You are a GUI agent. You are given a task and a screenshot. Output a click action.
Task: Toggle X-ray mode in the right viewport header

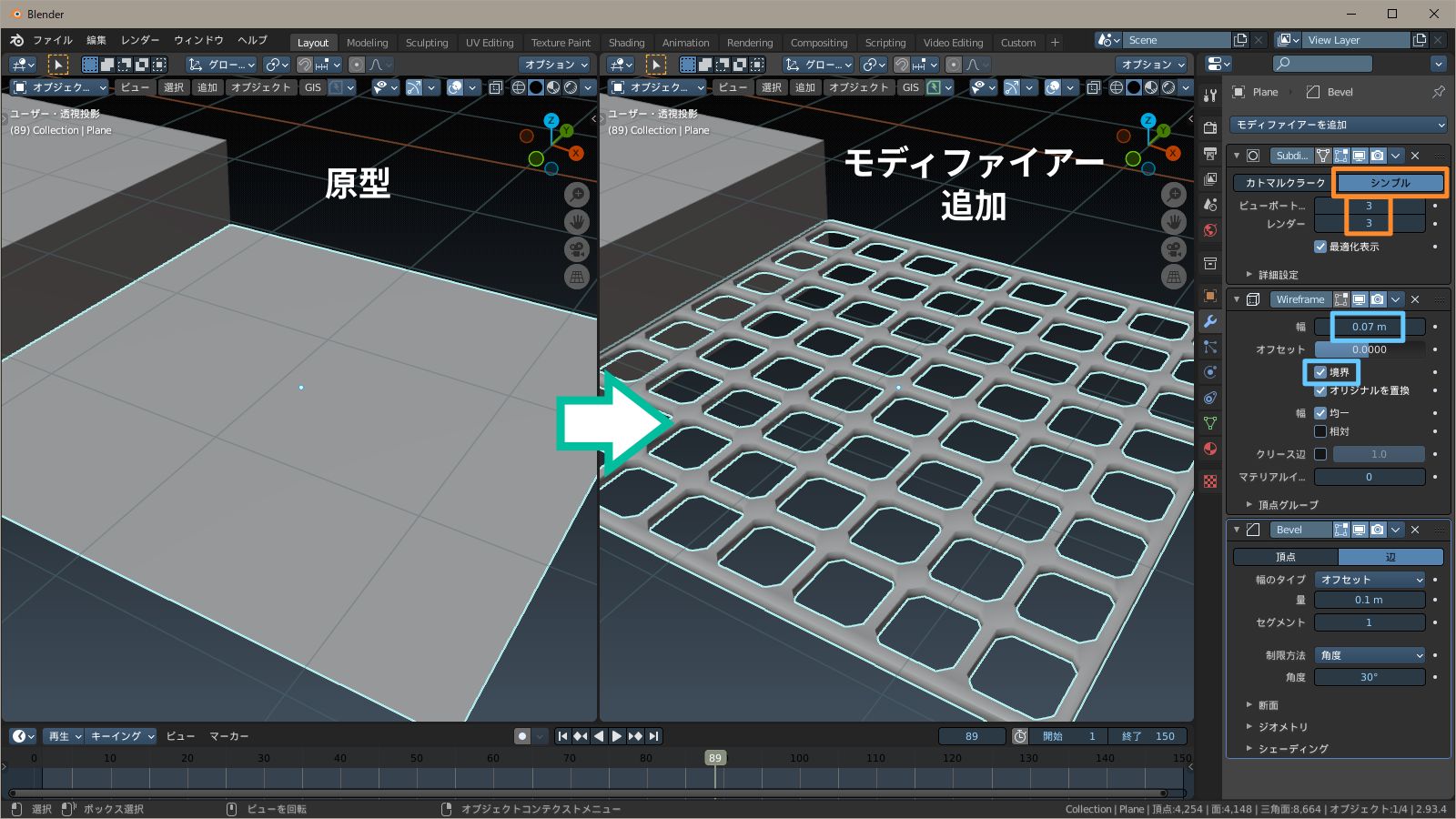[1093, 87]
